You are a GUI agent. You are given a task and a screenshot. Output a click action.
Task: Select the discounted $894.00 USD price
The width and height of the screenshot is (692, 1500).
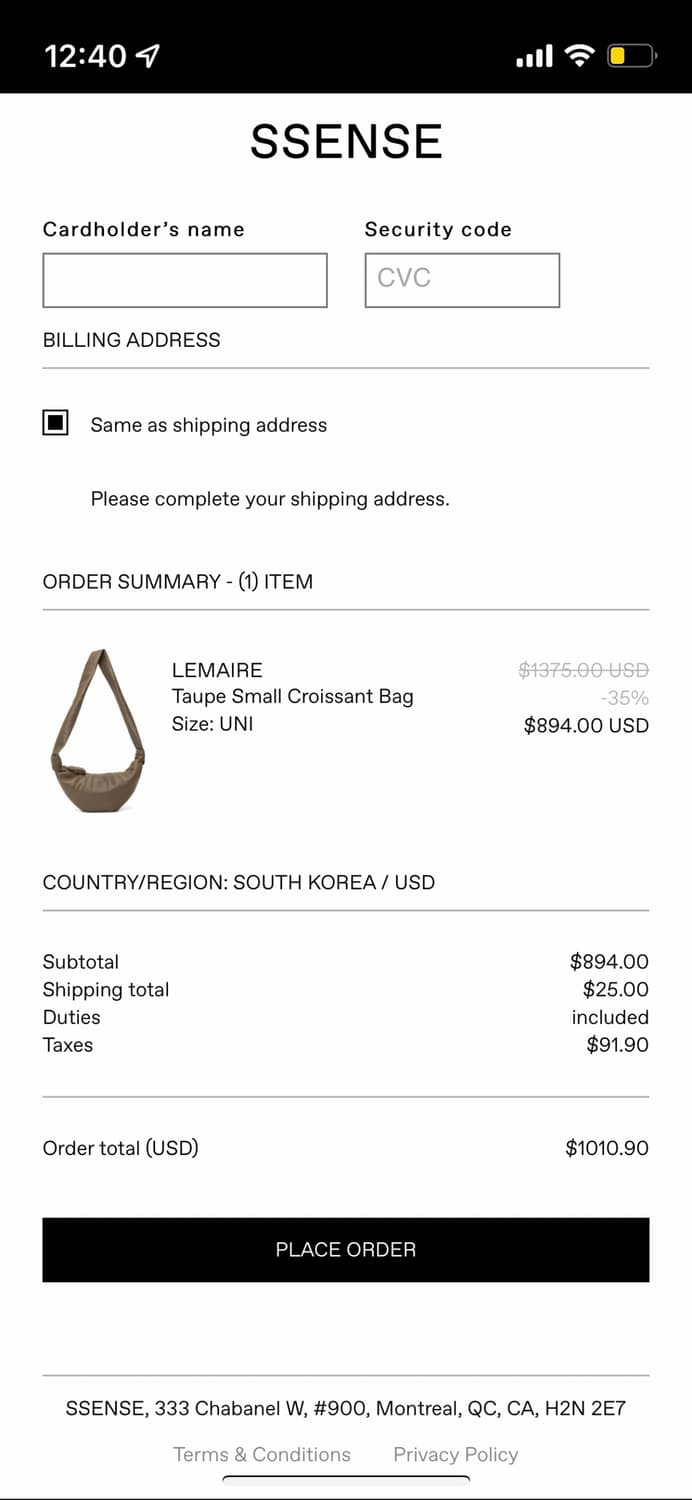tap(587, 725)
